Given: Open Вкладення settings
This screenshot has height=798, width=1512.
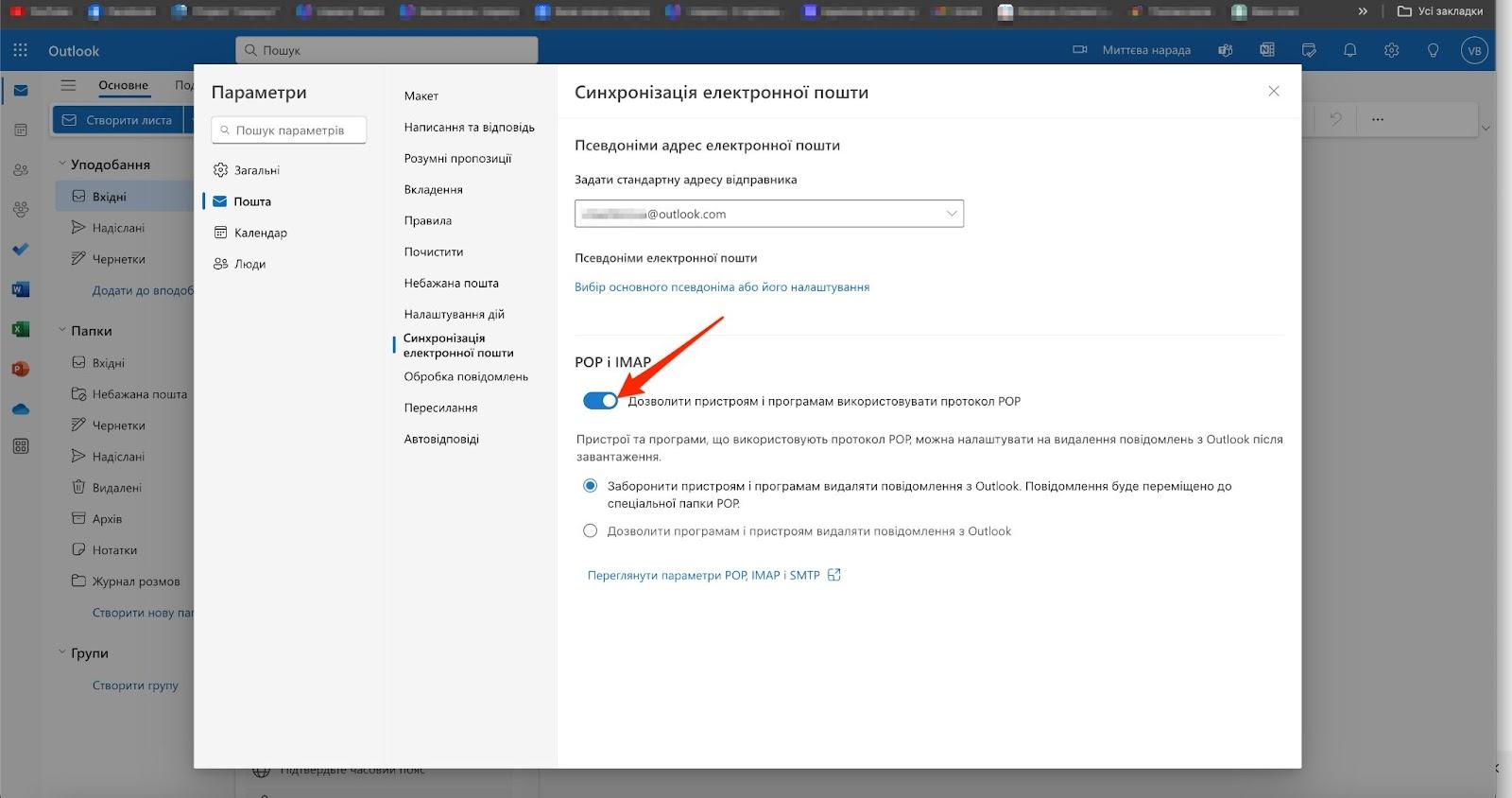Looking at the screenshot, I should 434,189.
